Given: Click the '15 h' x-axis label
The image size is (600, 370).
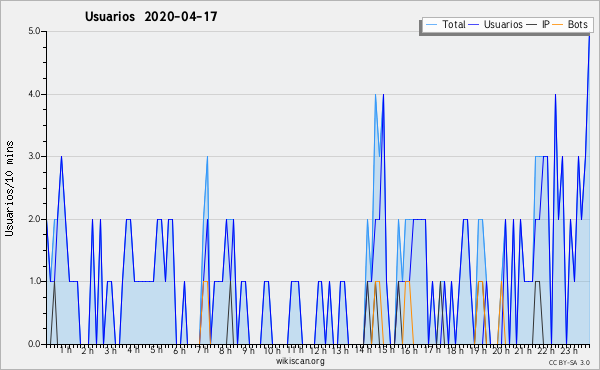Looking at the screenshot, I should coord(386,350).
